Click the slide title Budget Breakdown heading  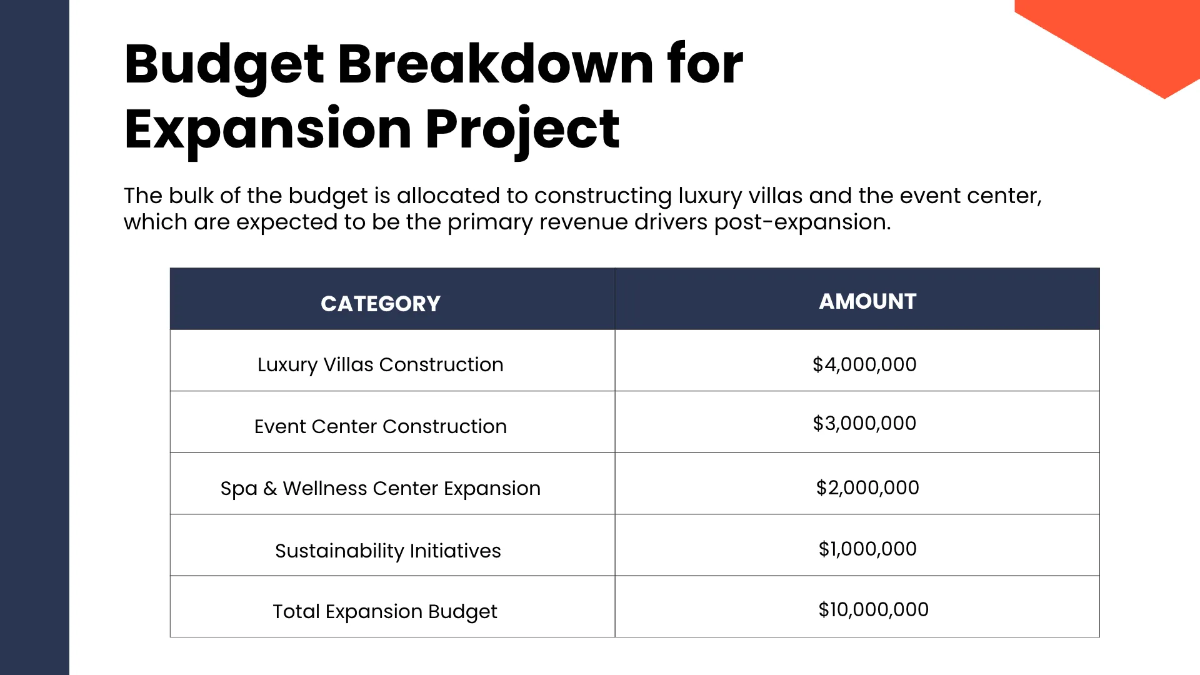[x=433, y=96]
